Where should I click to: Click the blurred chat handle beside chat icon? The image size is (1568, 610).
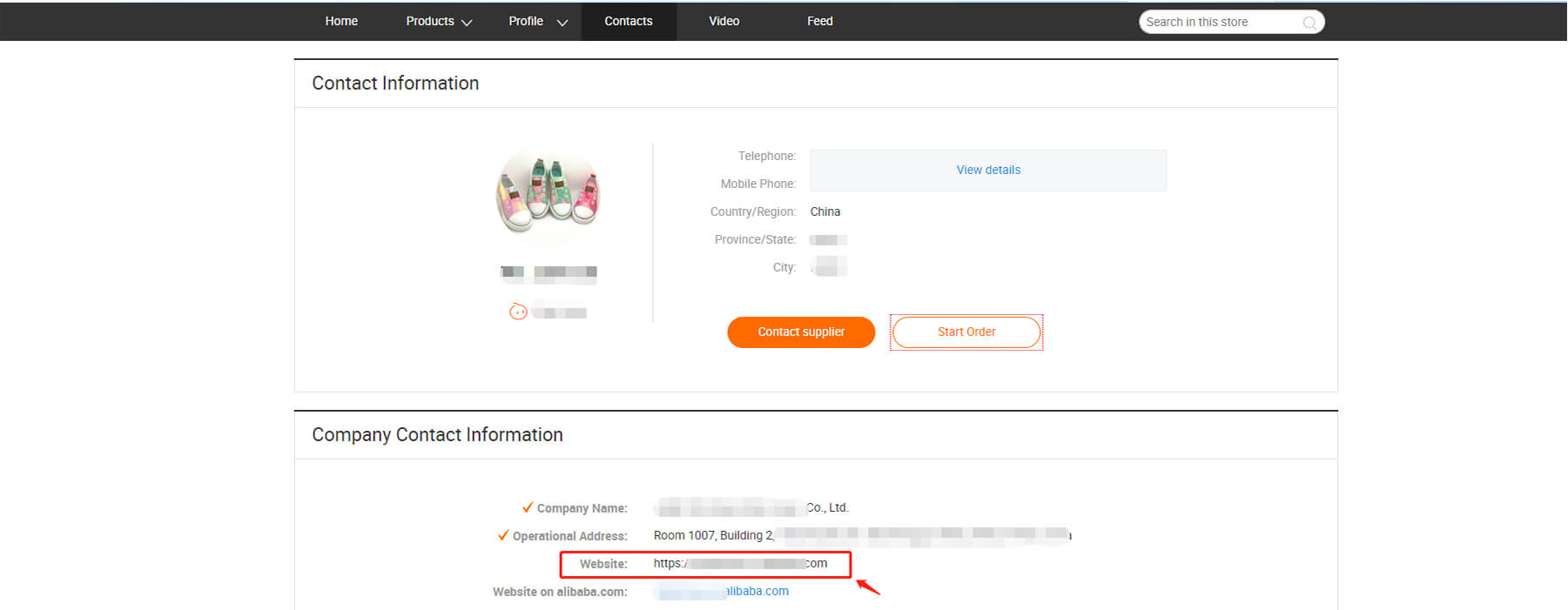tap(560, 312)
